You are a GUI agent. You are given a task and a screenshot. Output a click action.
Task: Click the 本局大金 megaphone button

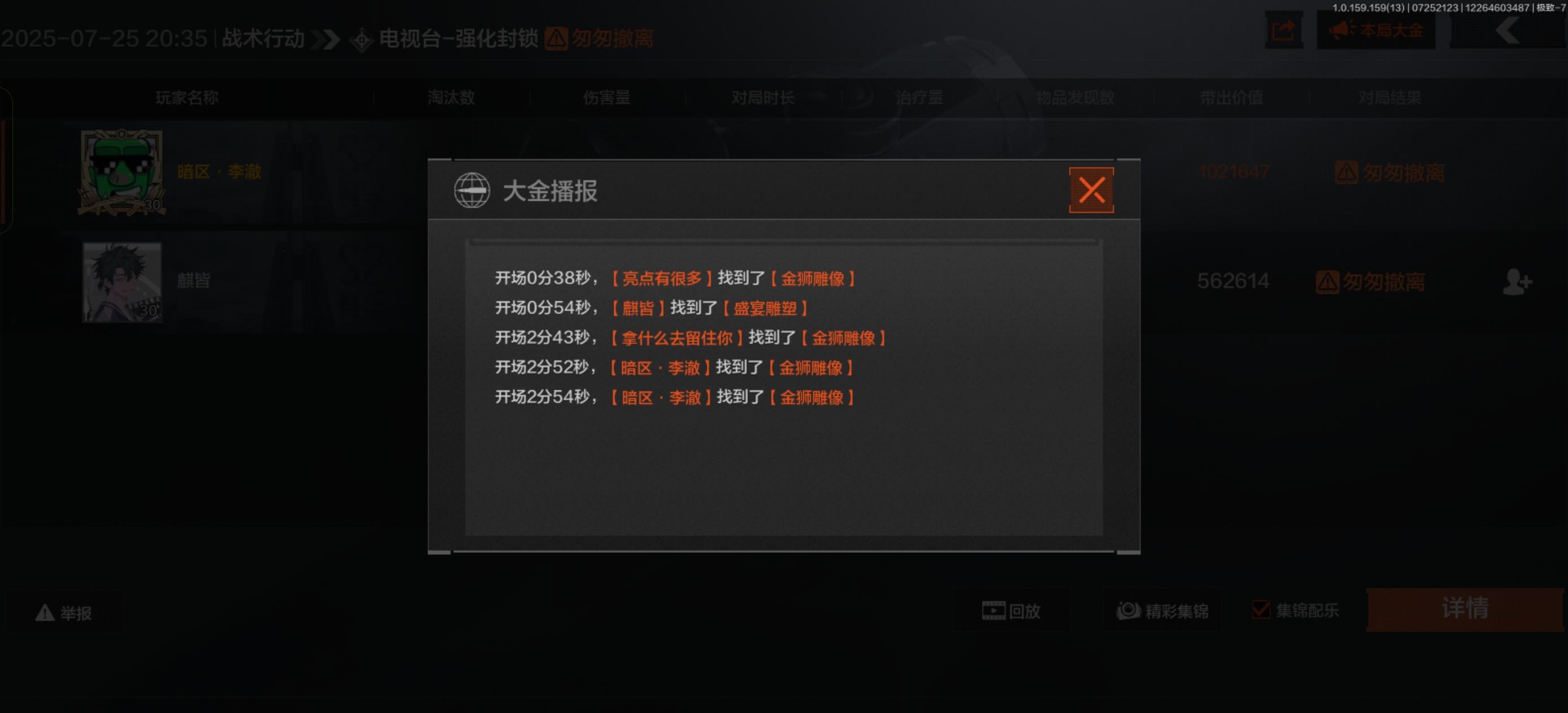click(x=1376, y=30)
